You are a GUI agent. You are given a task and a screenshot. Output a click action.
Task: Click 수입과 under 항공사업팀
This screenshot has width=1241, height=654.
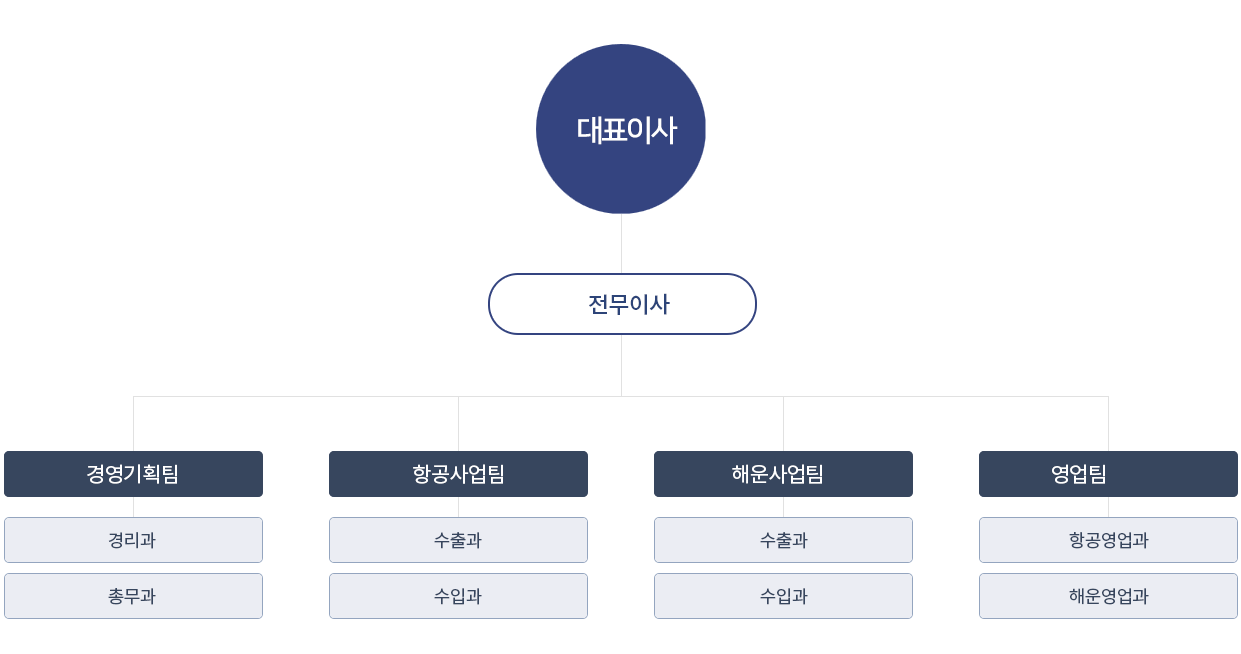tap(458, 596)
